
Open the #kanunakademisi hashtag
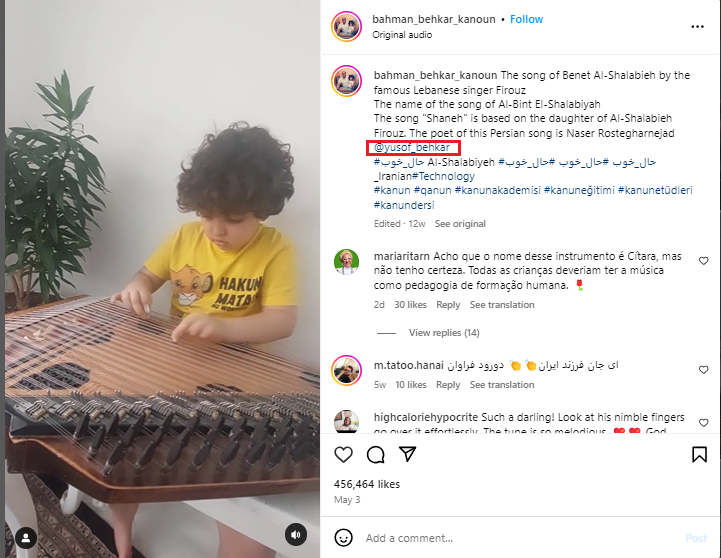[498, 190]
